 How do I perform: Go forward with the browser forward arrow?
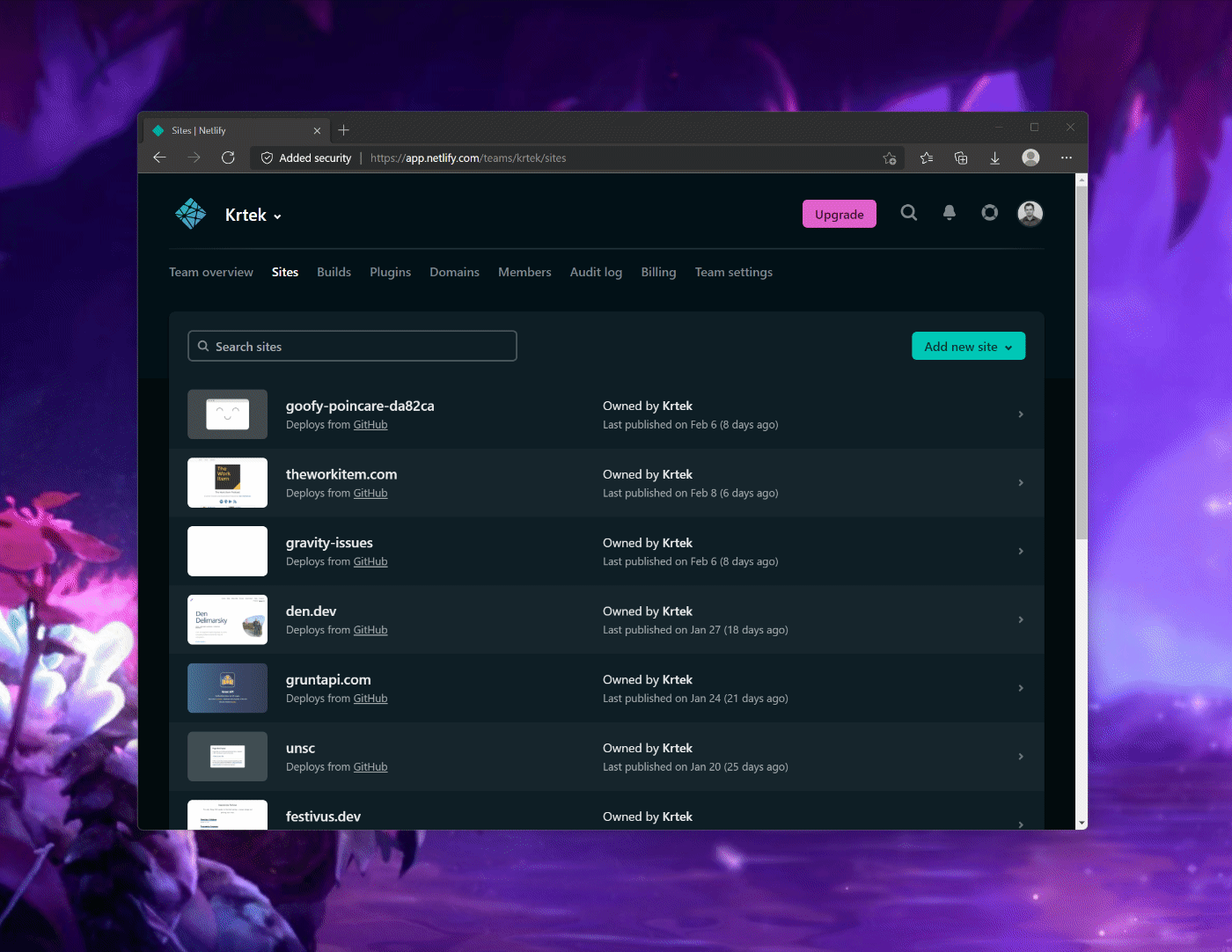[194, 157]
